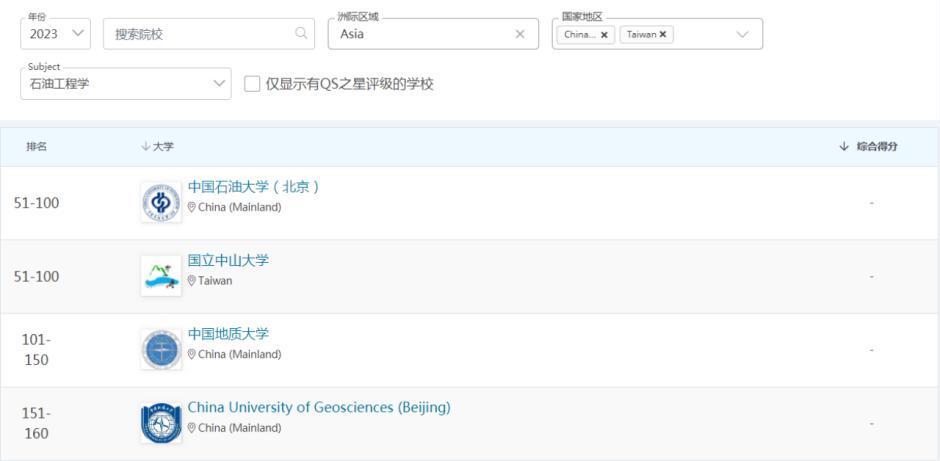Open 国立中山大学 link
The height and width of the screenshot is (461, 940).
click(x=228, y=261)
